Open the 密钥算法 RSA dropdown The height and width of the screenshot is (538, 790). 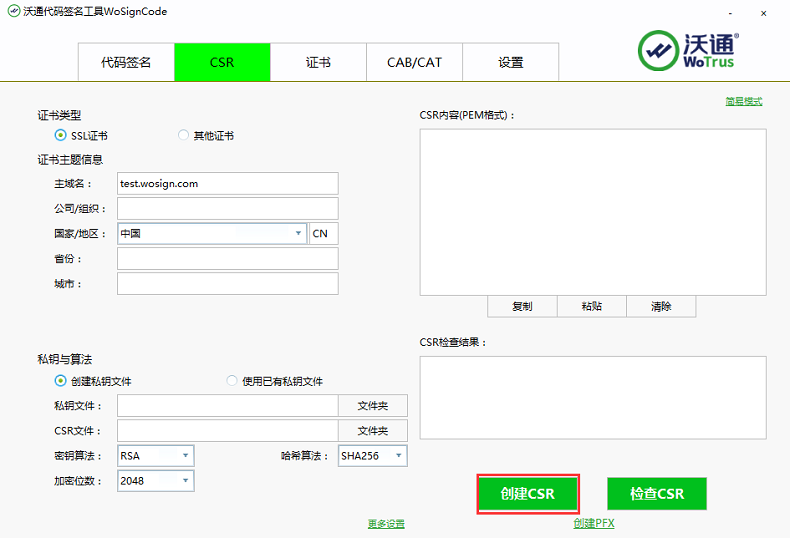[x=185, y=456]
